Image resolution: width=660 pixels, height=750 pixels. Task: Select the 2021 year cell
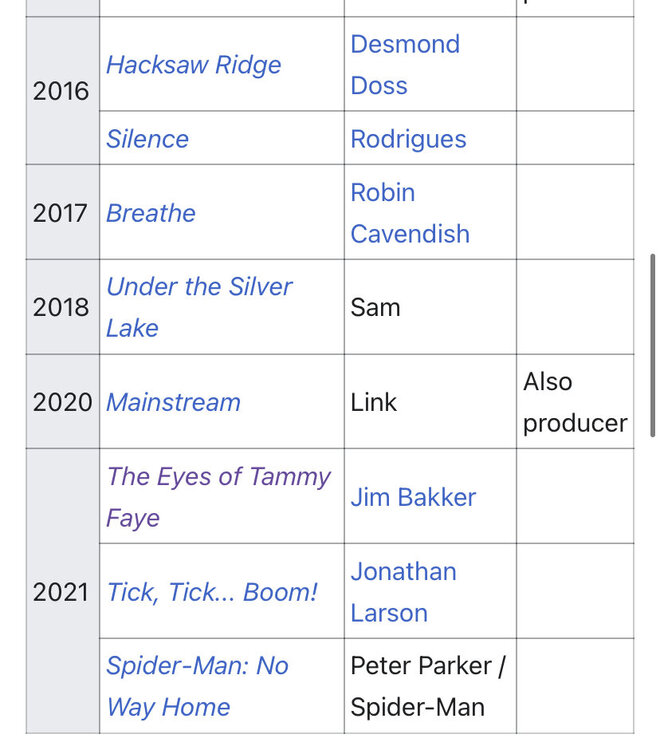63,592
